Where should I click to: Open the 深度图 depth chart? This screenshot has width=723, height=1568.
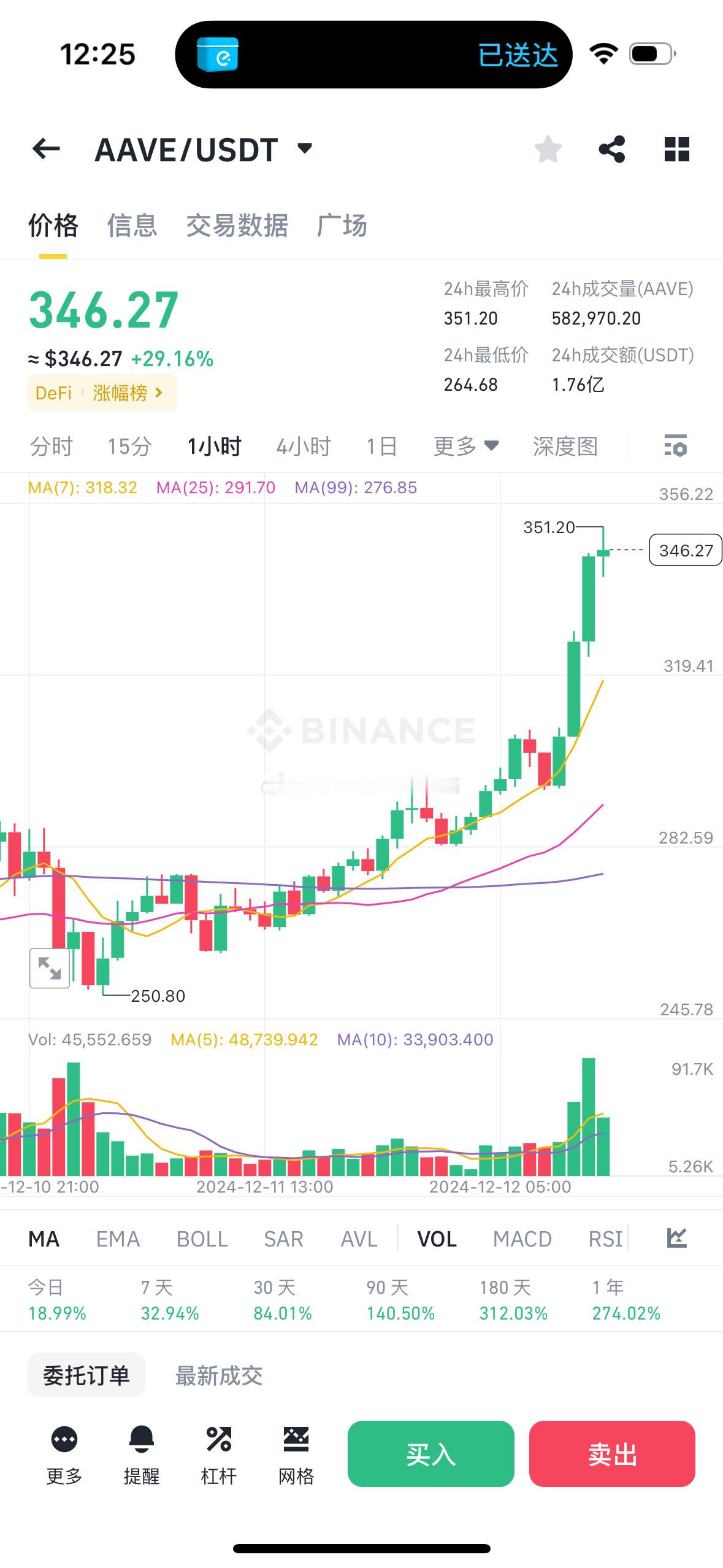pos(565,447)
